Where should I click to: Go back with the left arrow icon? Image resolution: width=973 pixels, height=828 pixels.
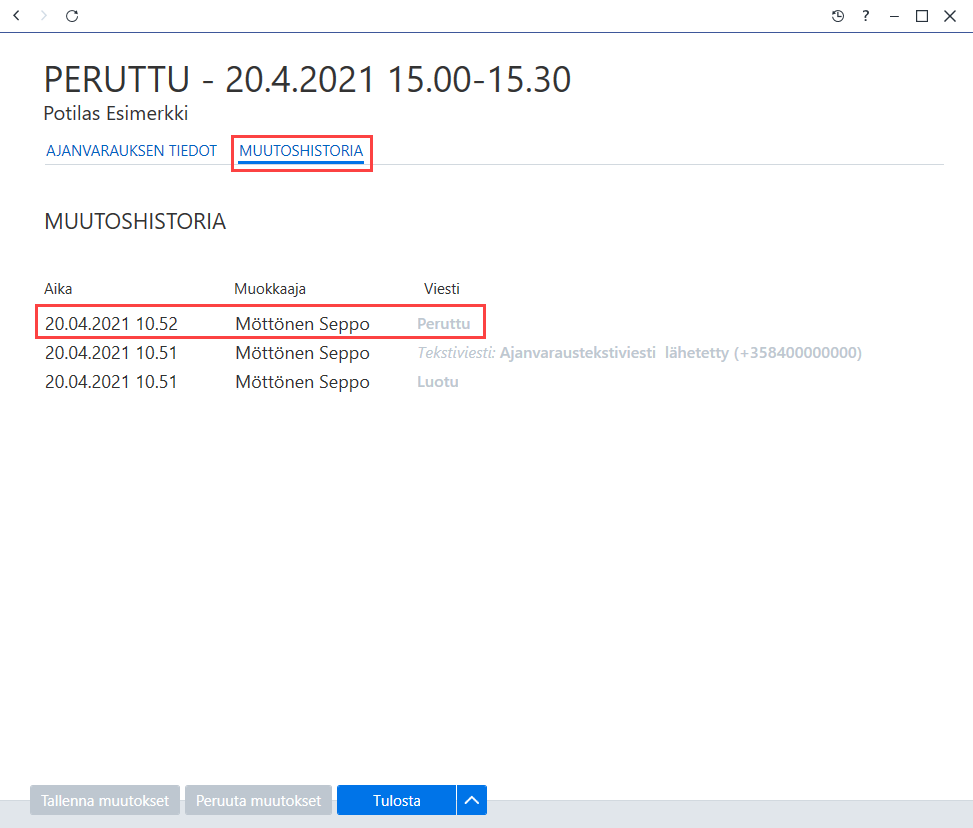(17, 16)
